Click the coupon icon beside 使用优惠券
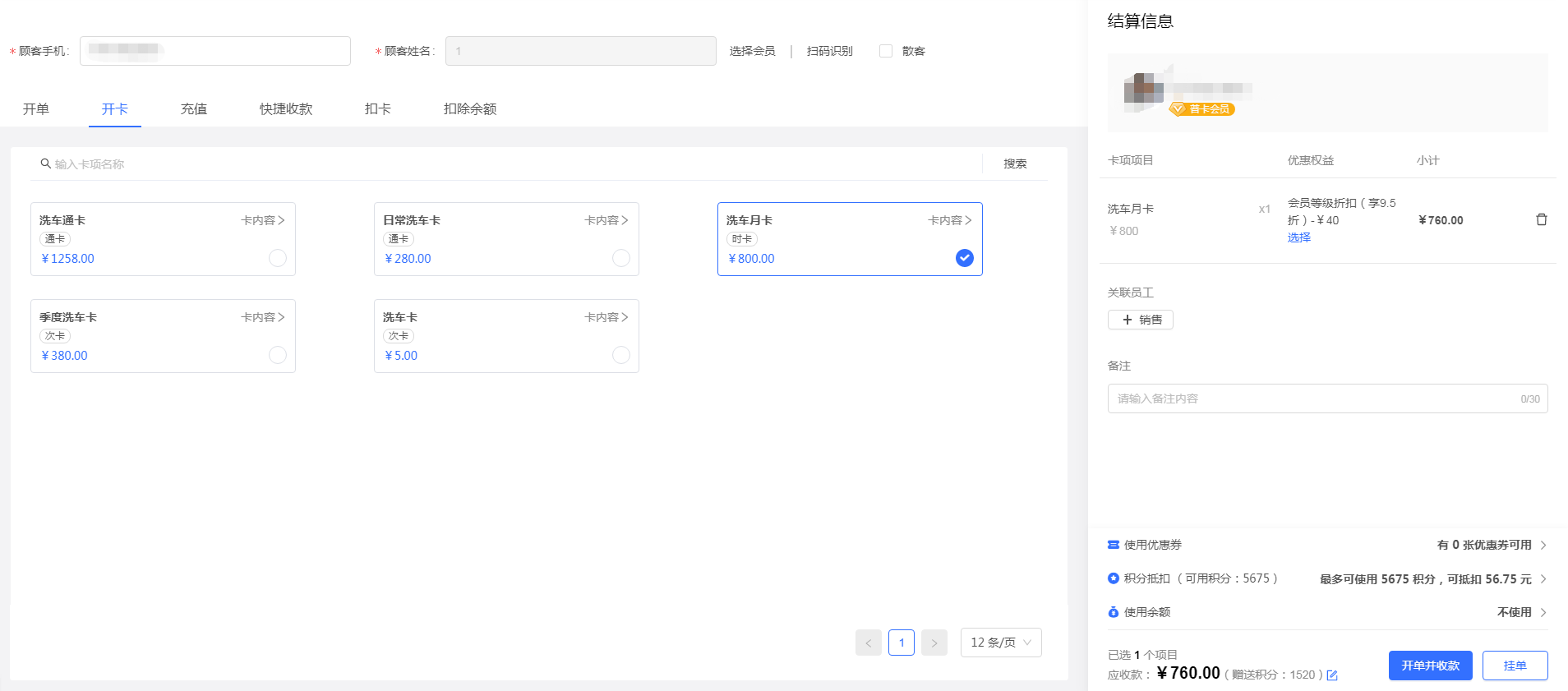The image size is (1568, 691). point(1114,545)
